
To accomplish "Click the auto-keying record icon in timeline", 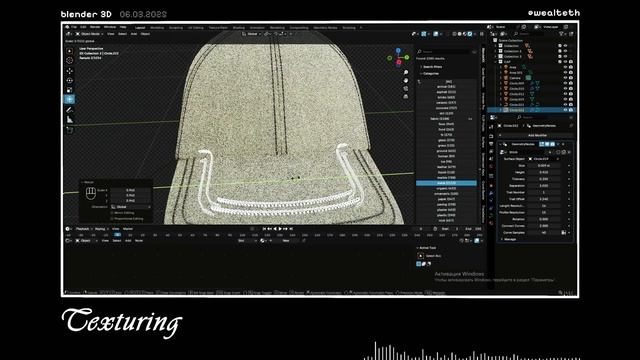I will (252, 229).
